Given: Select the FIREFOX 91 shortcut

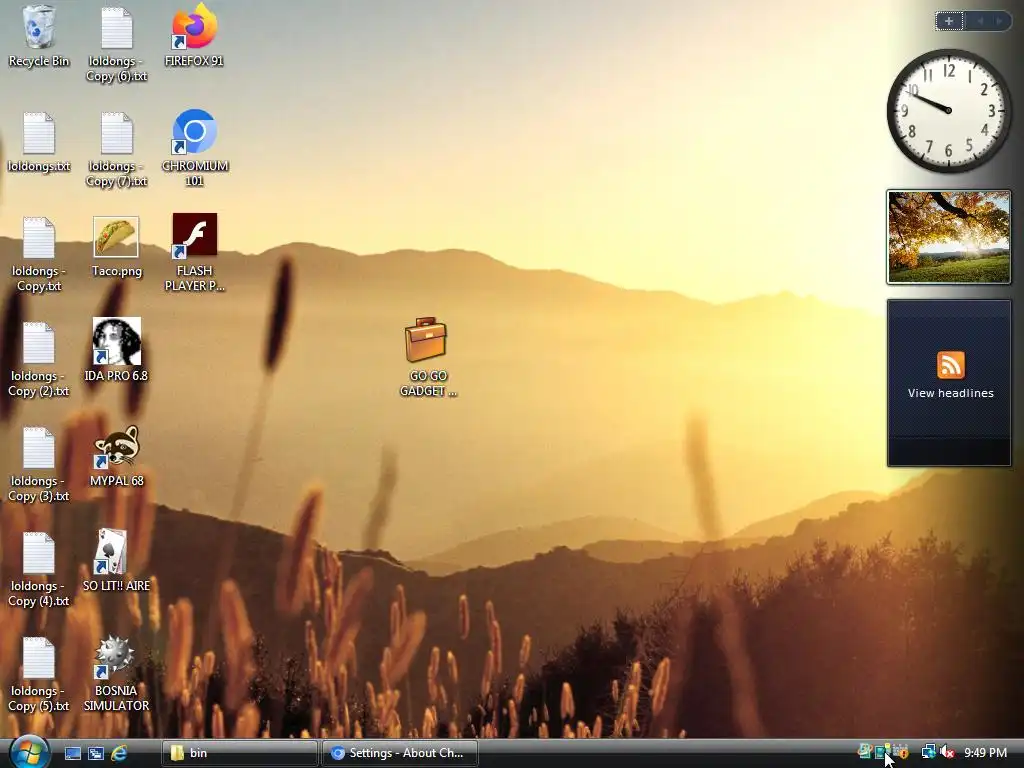Looking at the screenshot, I should pos(194,36).
